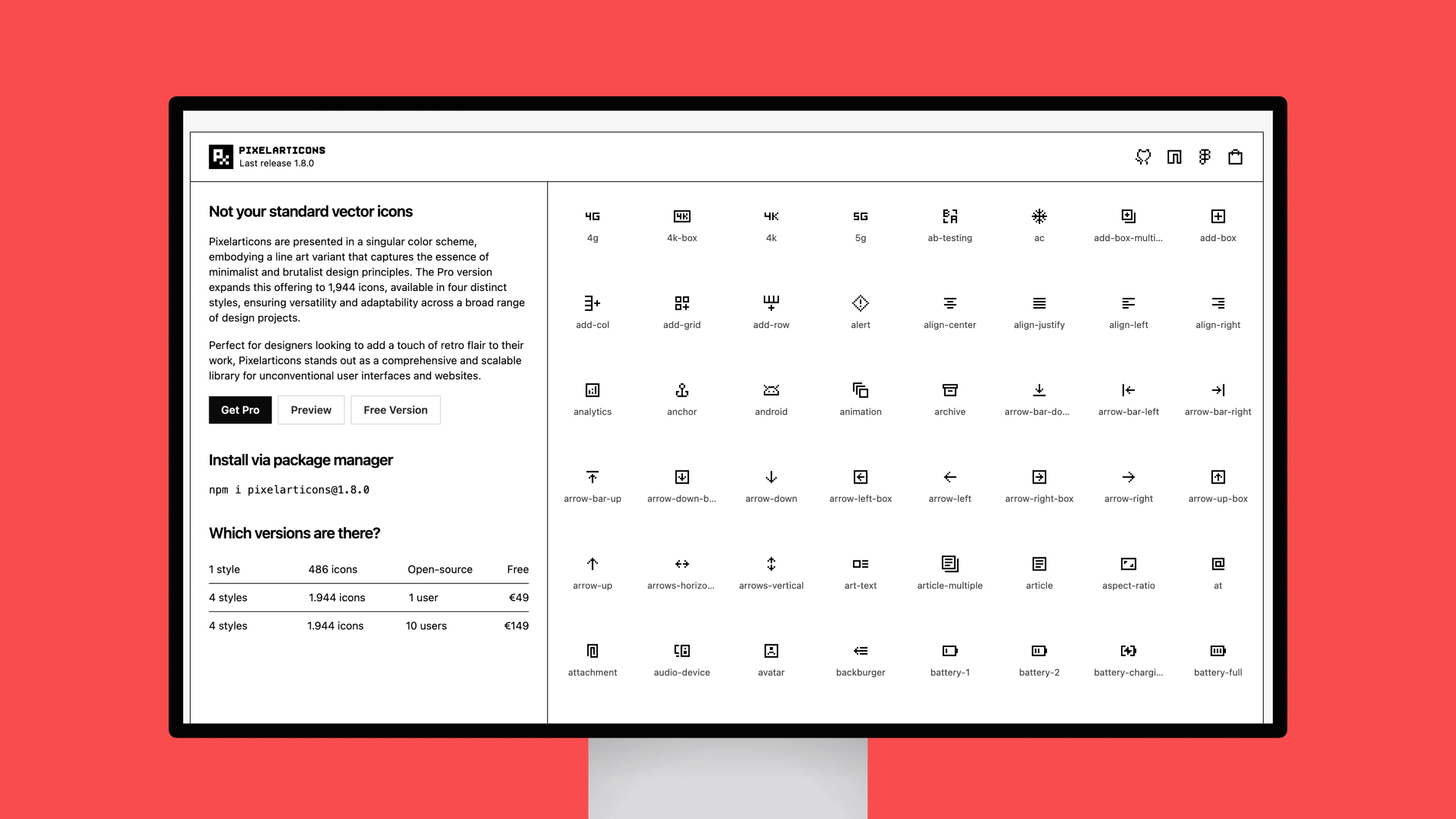Click the shopping bag icon in top bar
This screenshot has width=1456, height=819.
coord(1237,157)
